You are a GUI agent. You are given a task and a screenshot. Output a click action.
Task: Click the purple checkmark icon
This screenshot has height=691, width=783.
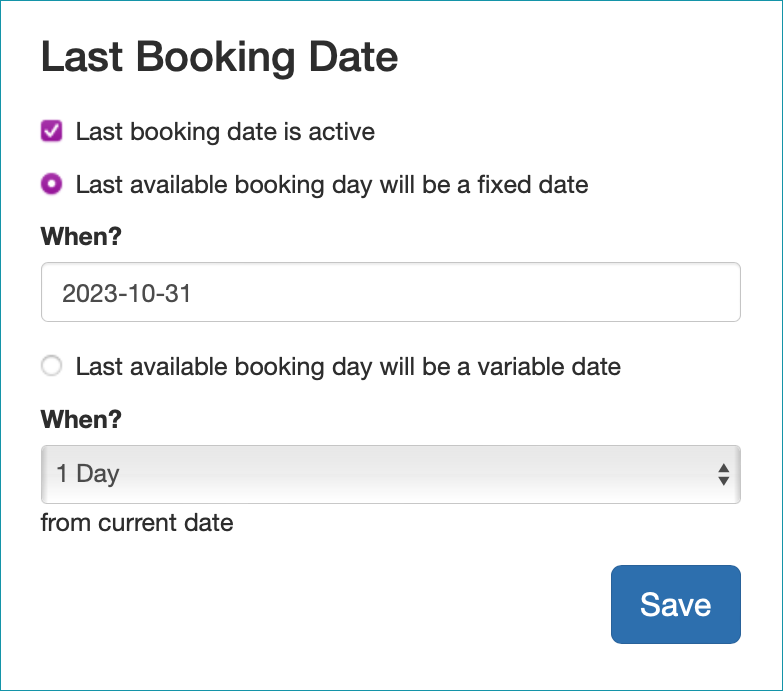point(51,131)
